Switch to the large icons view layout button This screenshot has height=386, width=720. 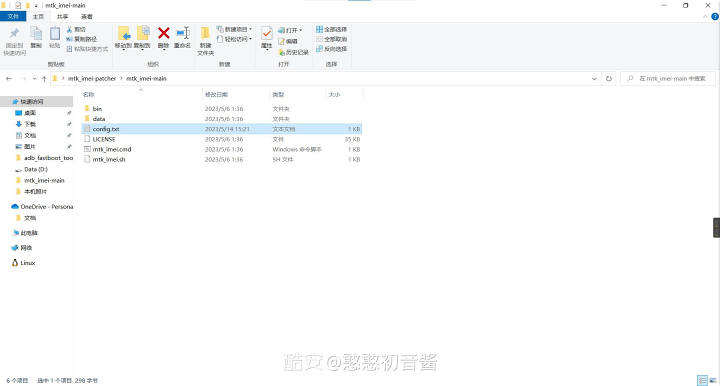tap(713, 380)
